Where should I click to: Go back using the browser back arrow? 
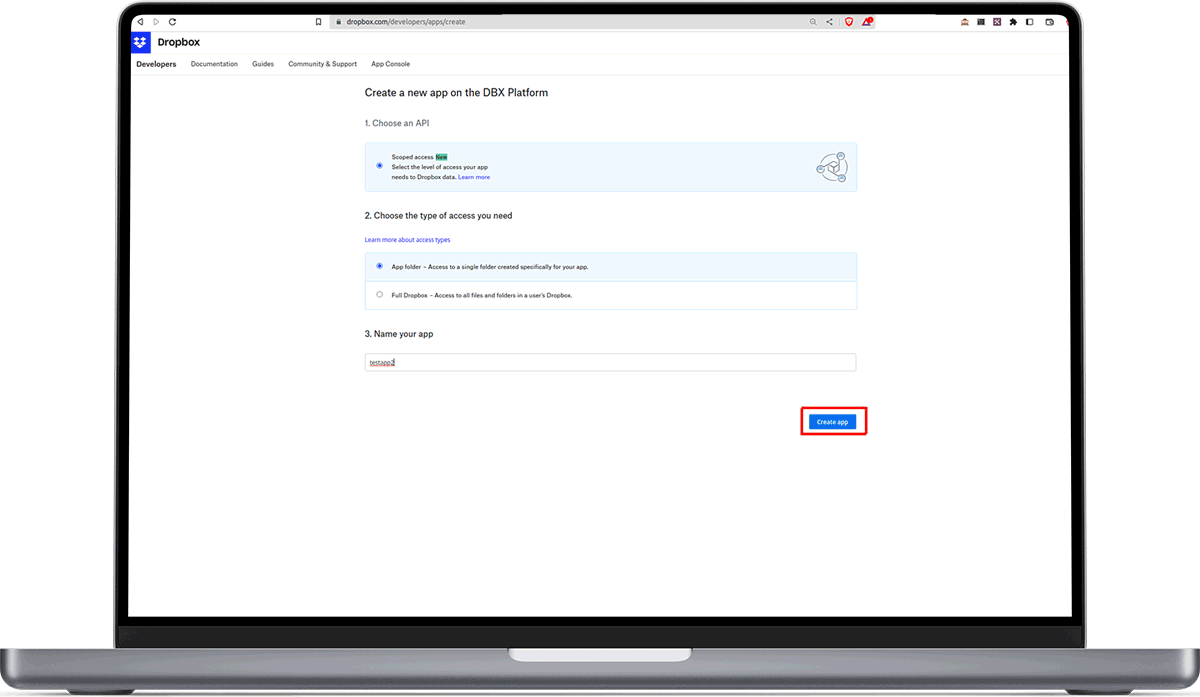tap(140, 21)
